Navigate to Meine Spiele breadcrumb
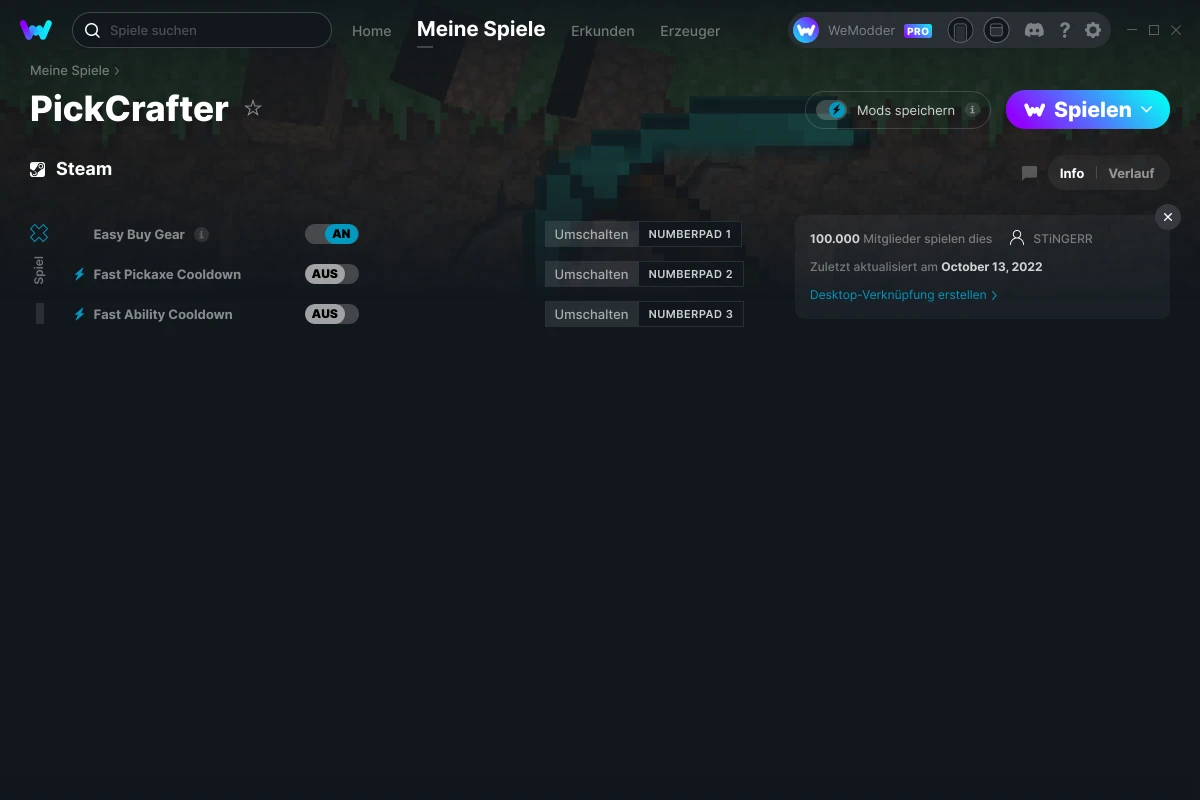 (70, 71)
